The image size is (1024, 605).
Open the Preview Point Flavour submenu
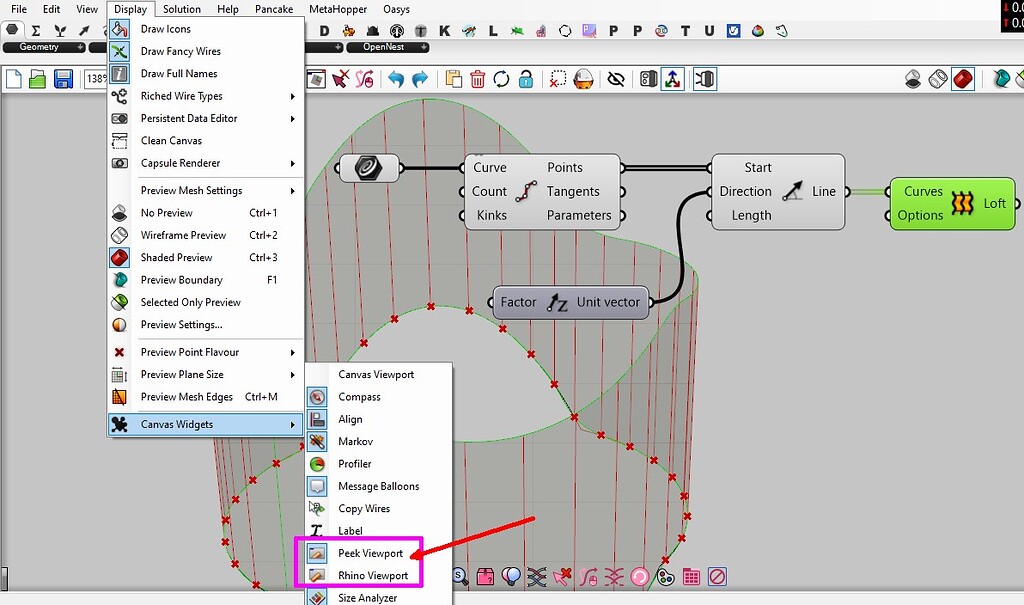[193, 352]
